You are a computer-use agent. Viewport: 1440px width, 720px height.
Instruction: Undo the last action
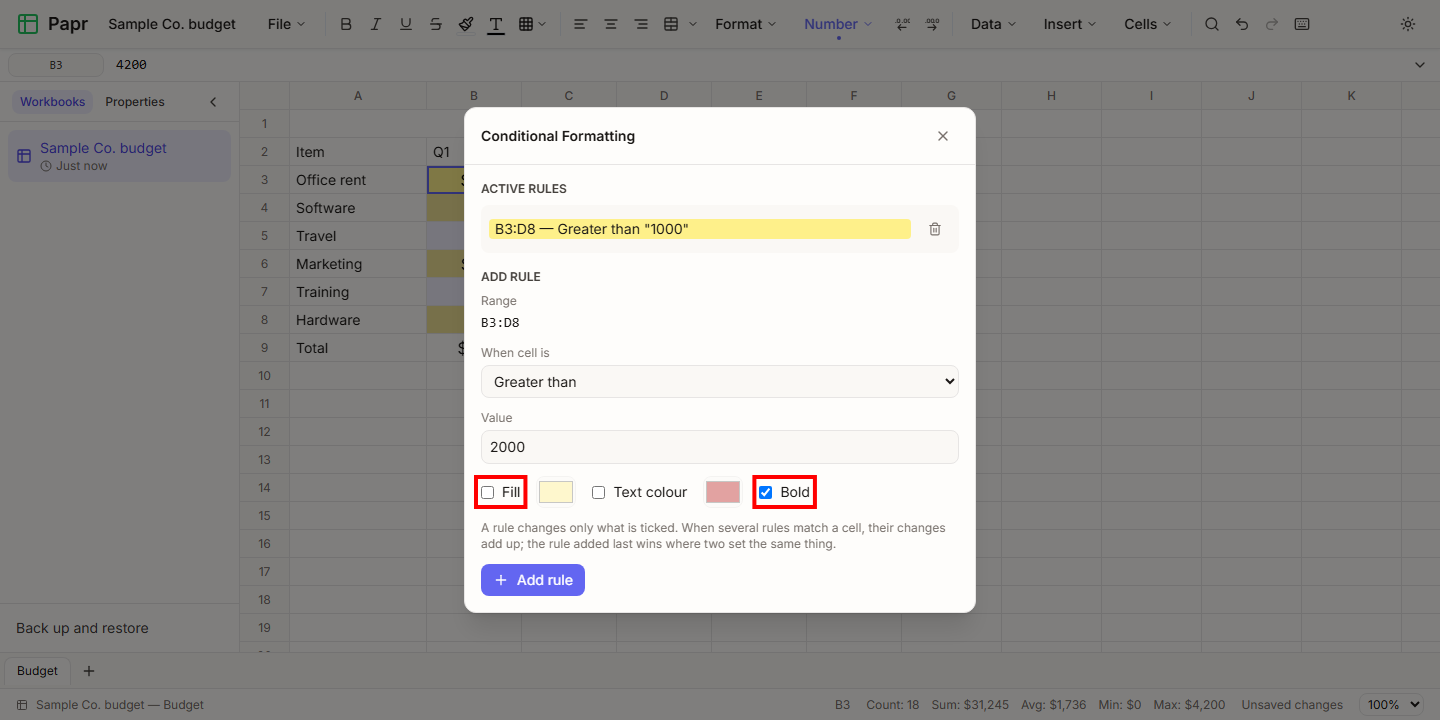click(1242, 24)
